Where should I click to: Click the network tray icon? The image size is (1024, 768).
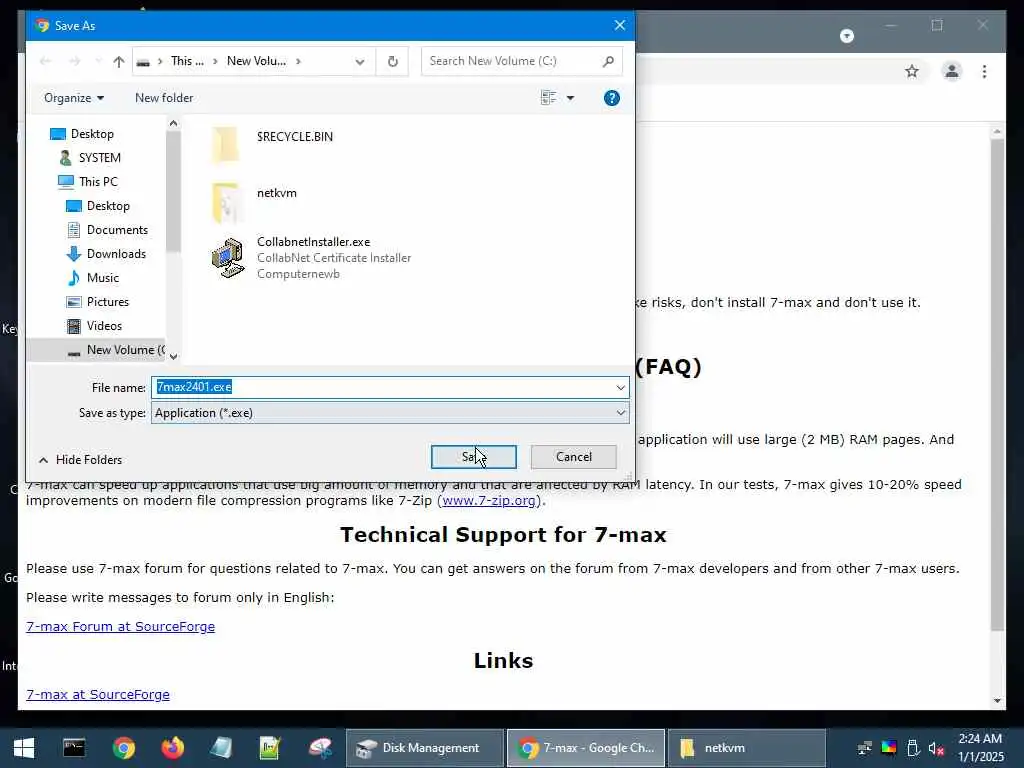865,748
